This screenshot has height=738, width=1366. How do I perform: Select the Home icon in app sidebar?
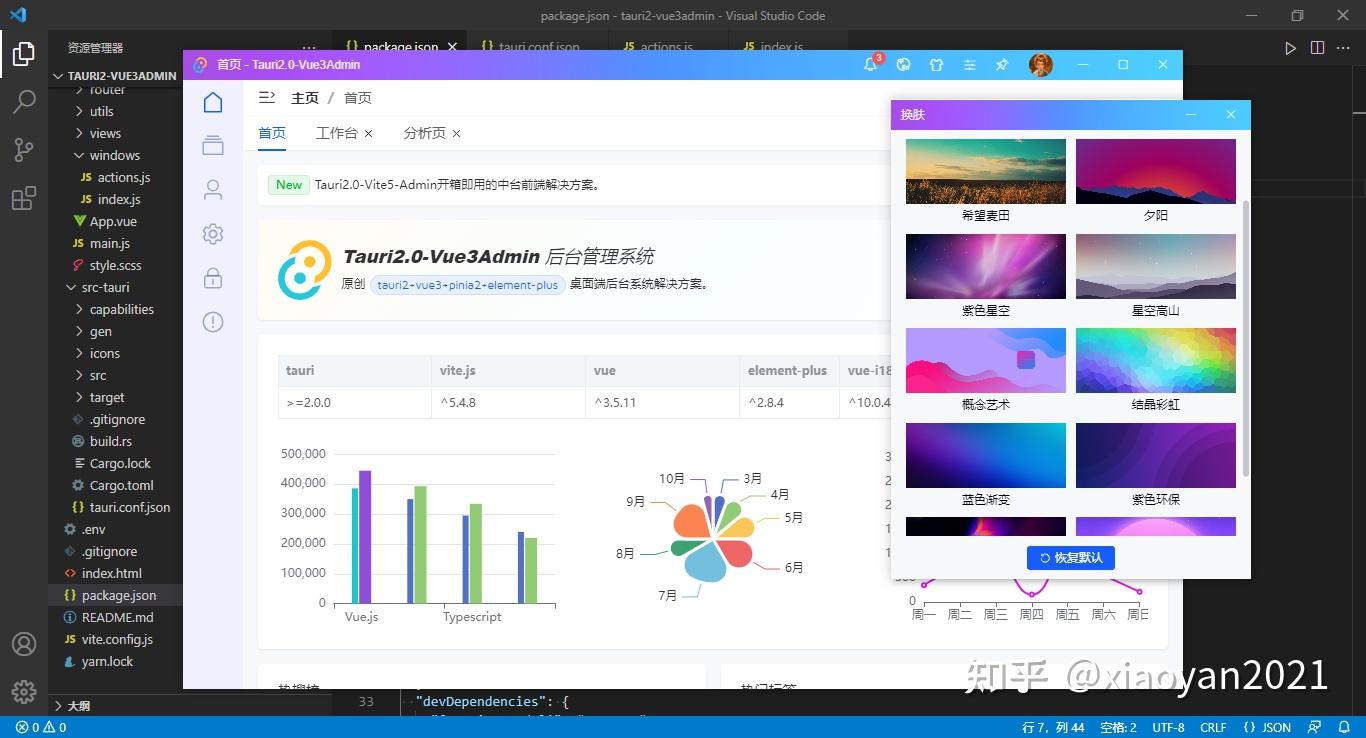212,101
